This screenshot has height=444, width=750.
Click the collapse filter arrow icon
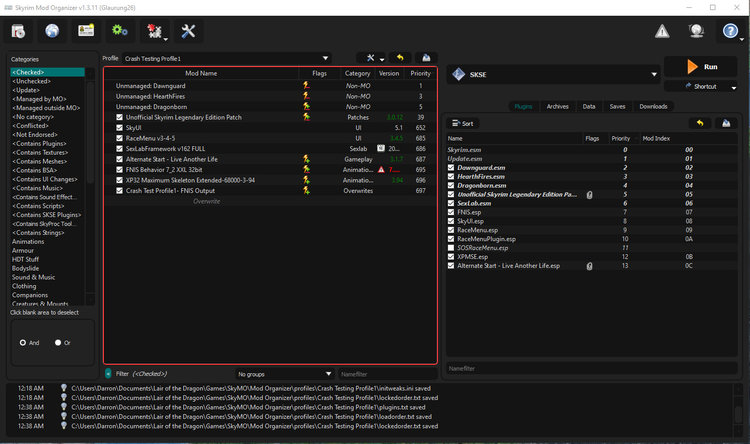click(108, 374)
